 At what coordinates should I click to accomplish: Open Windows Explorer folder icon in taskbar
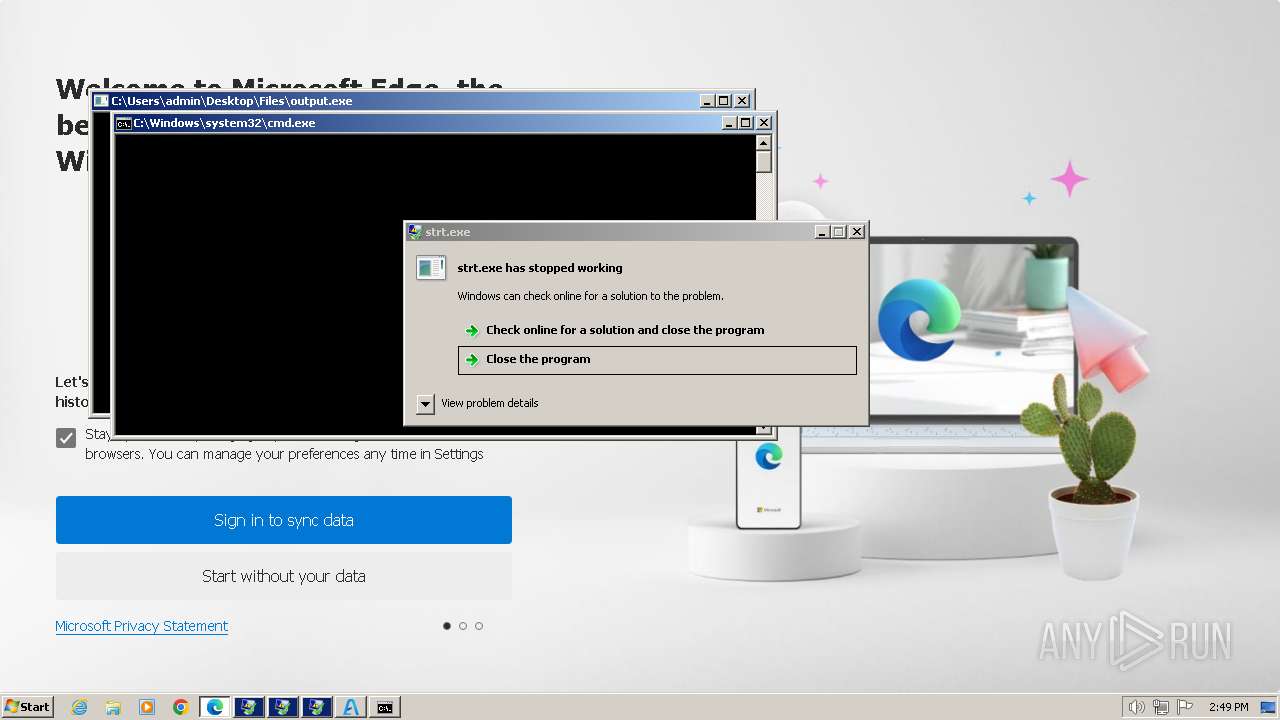113,707
